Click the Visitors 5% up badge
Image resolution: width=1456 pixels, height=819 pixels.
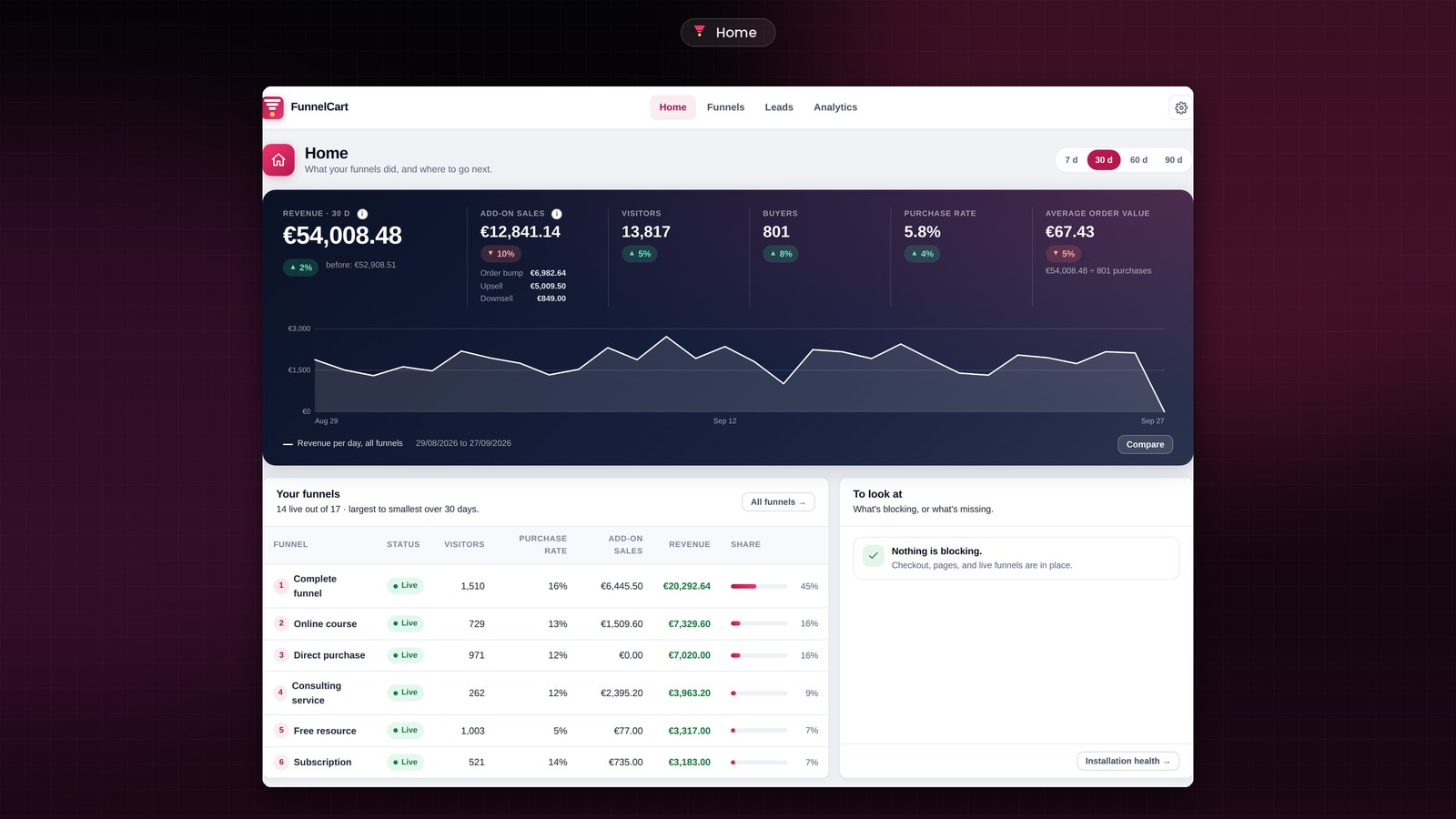pos(640,254)
